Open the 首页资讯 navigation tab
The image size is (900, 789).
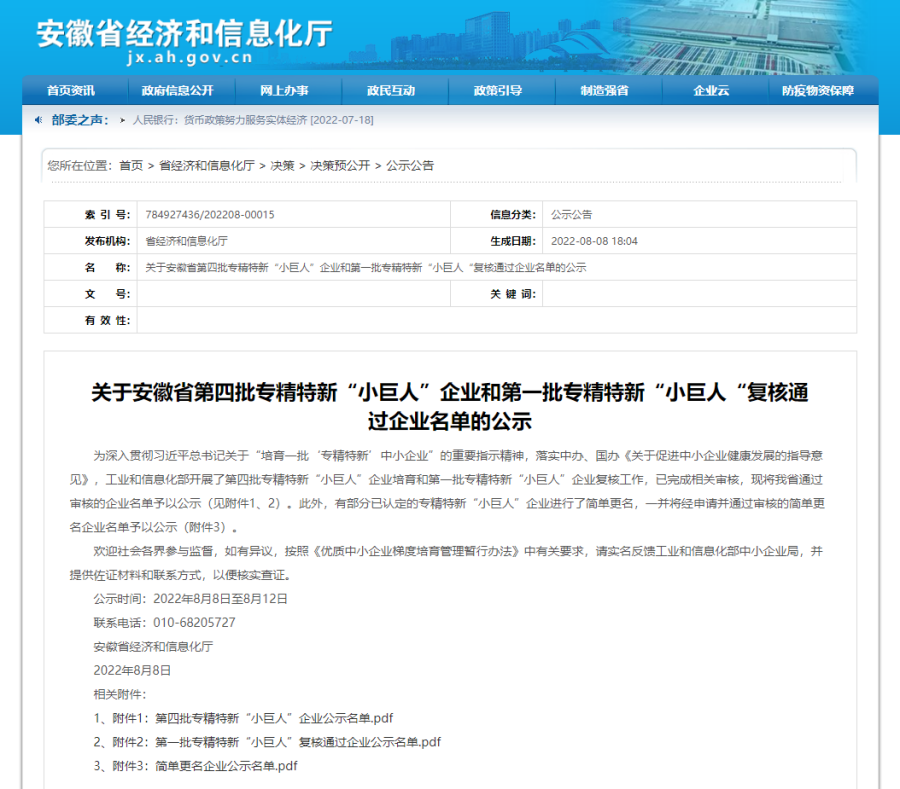click(x=71, y=91)
